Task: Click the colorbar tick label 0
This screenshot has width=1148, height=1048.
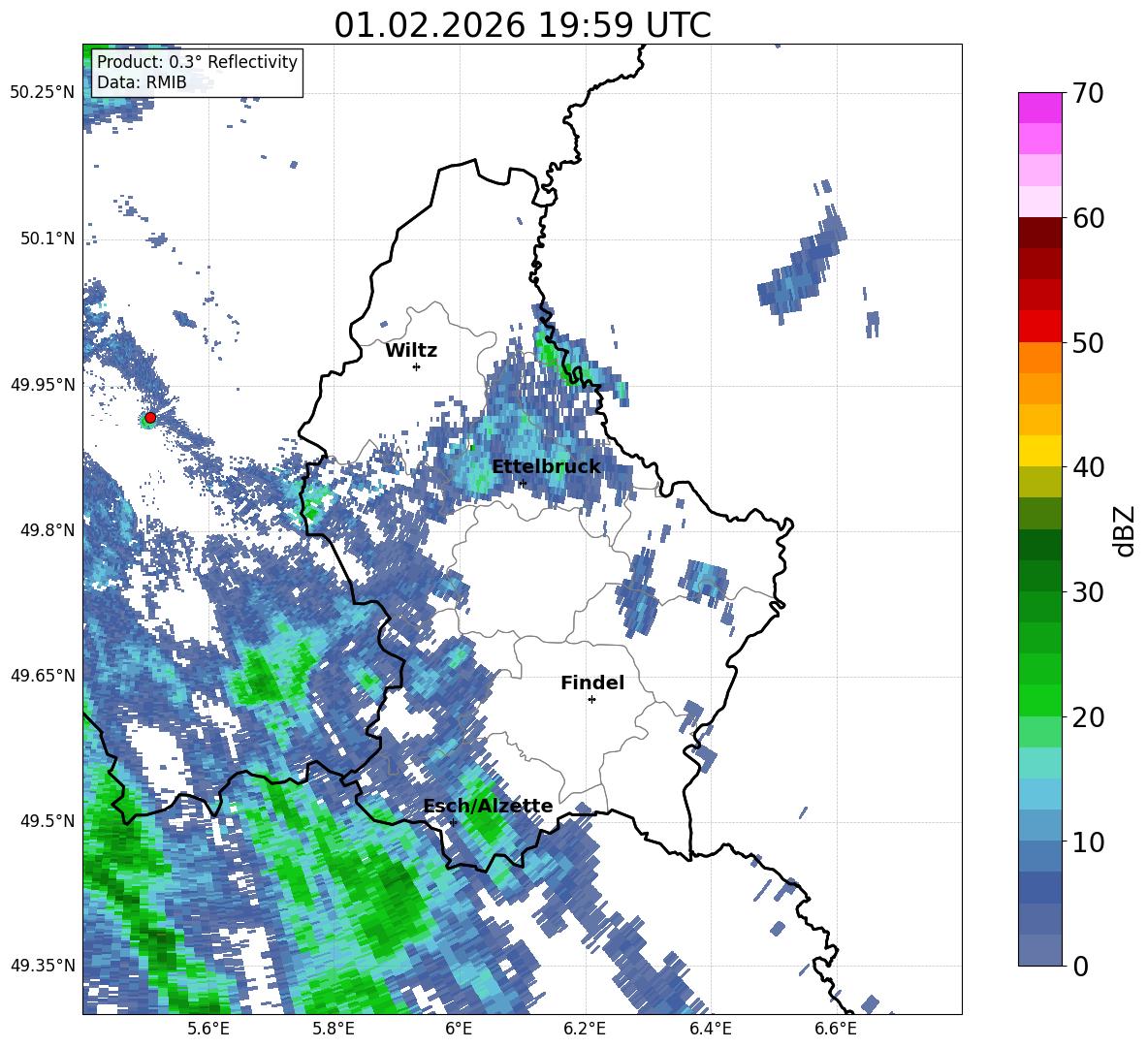Action: [1080, 967]
